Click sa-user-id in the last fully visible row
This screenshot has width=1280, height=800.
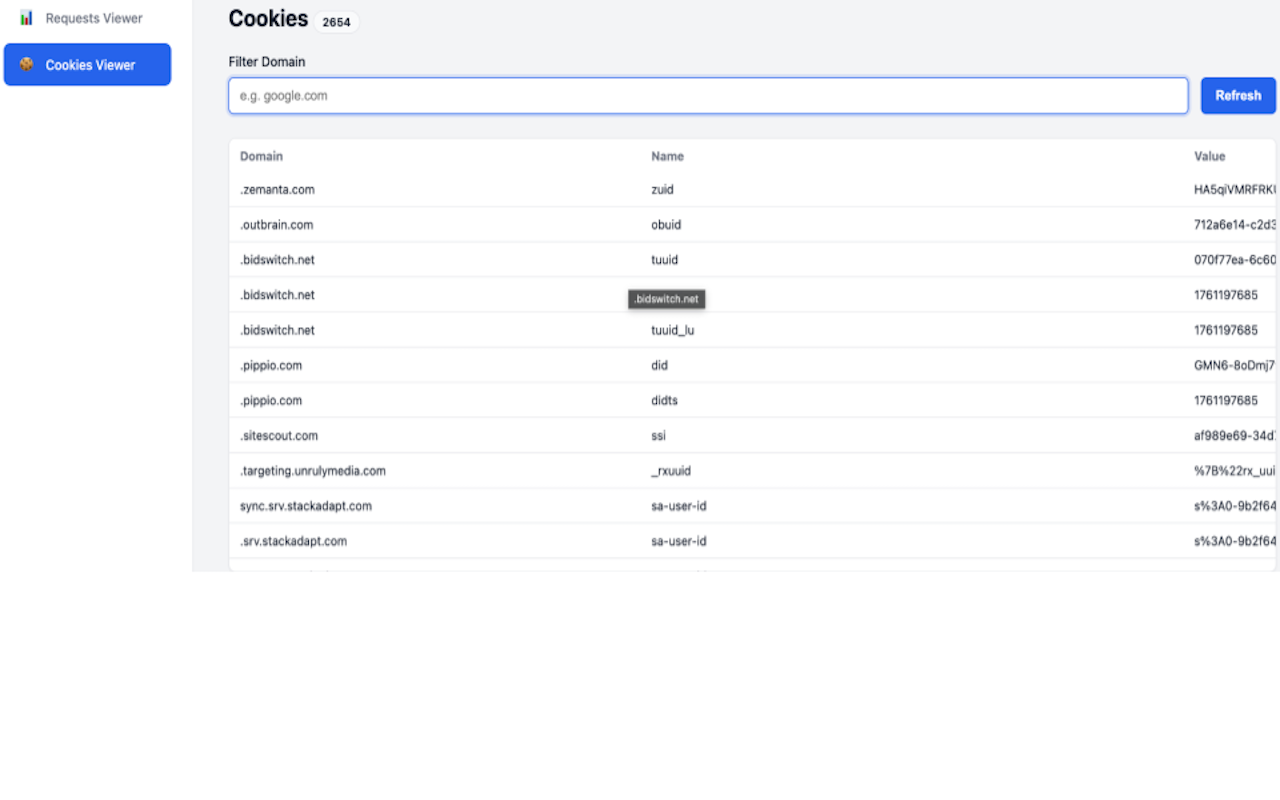tap(679, 541)
